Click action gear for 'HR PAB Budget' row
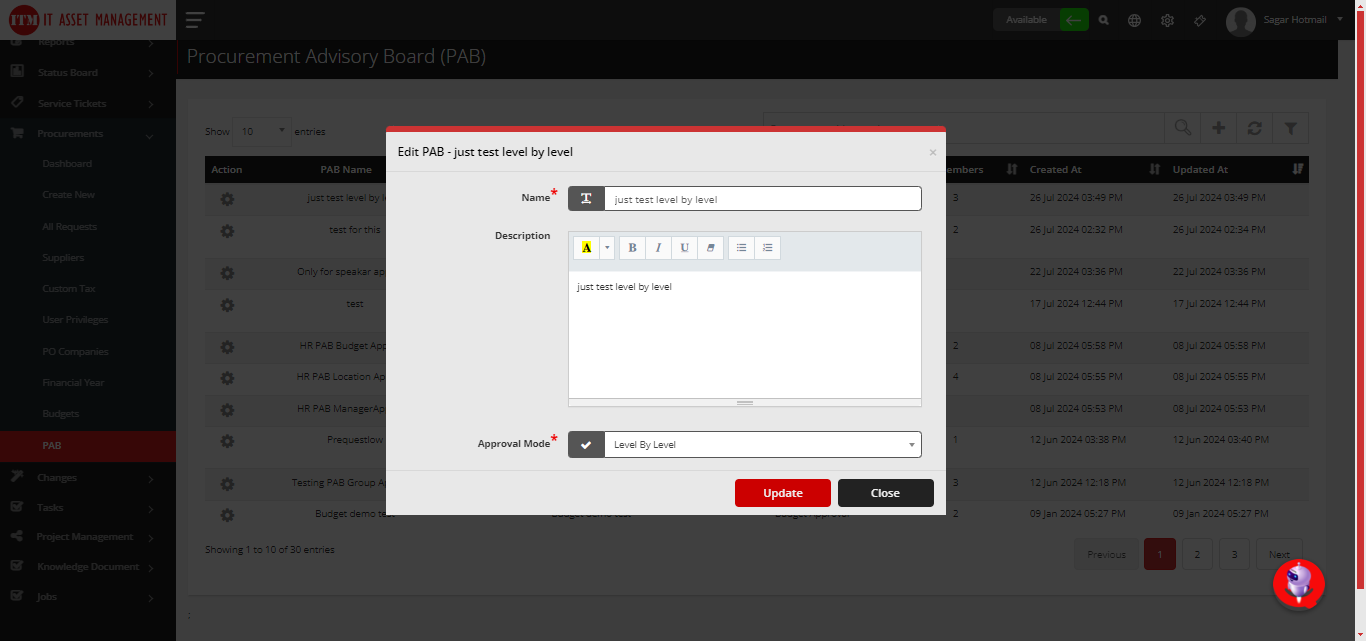Image resolution: width=1366 pixels, height=641 pixels. pyautogui.click(x=227, y=347)
